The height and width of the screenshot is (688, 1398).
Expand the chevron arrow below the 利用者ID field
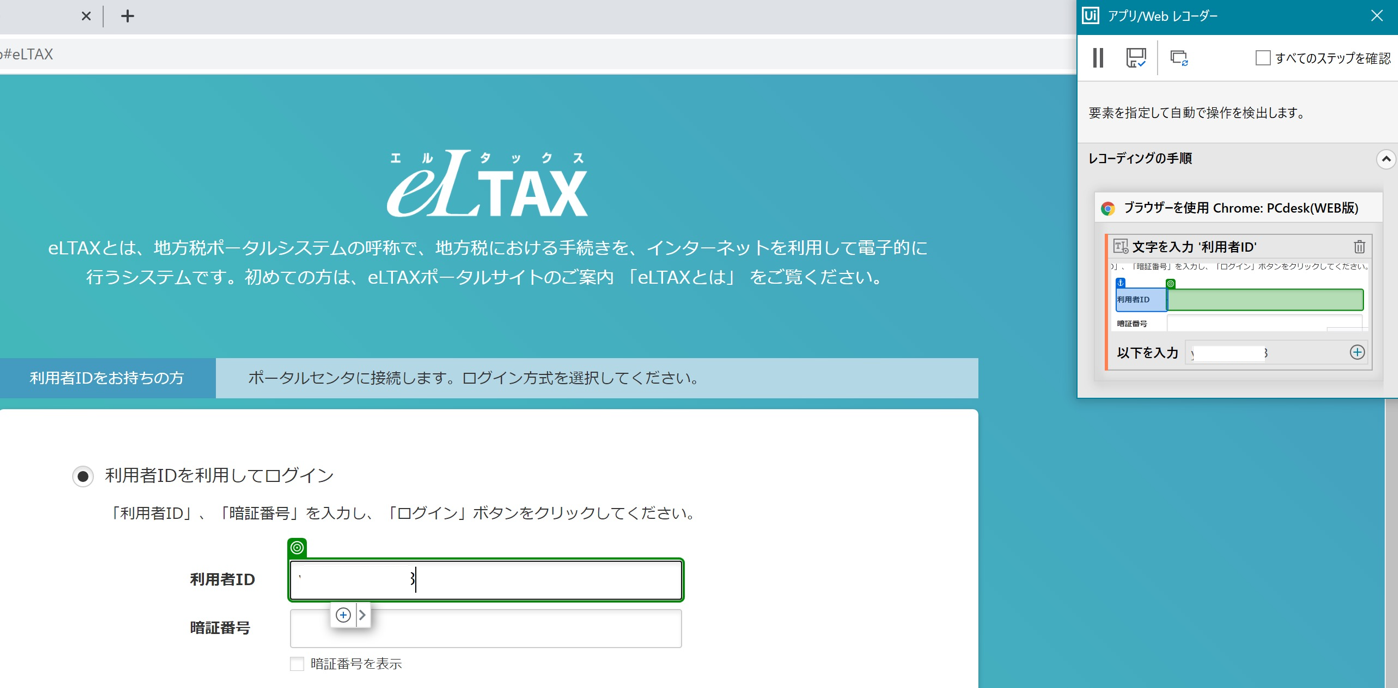coord(363,615)
